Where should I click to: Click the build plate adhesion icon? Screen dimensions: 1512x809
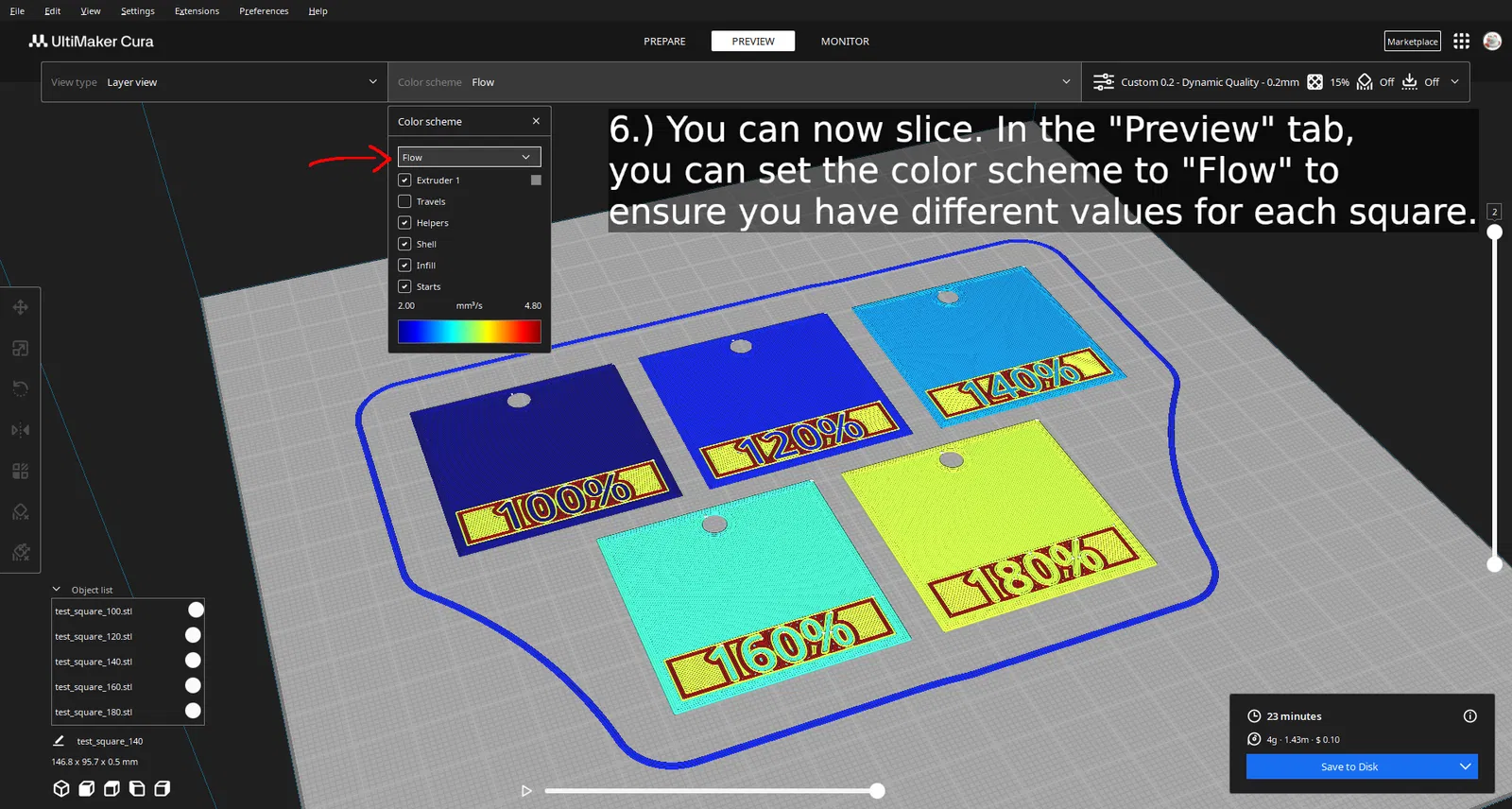tap(1409, 82)
